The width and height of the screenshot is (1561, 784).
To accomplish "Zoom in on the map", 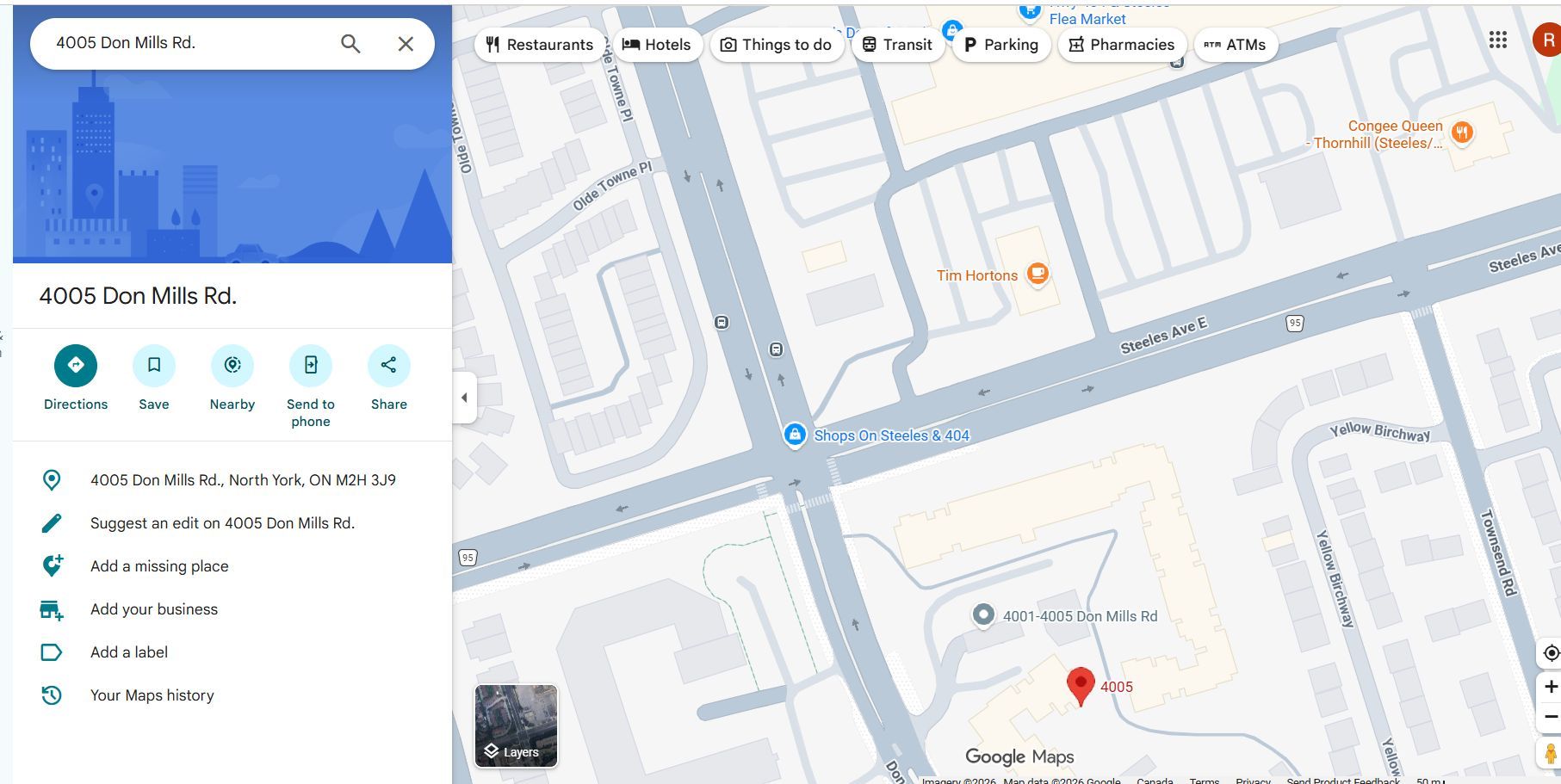I will 1551,687.
